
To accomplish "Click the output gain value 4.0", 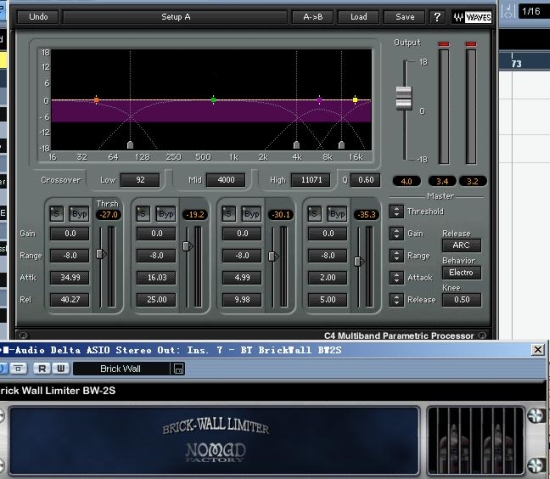I will point(406,181).
